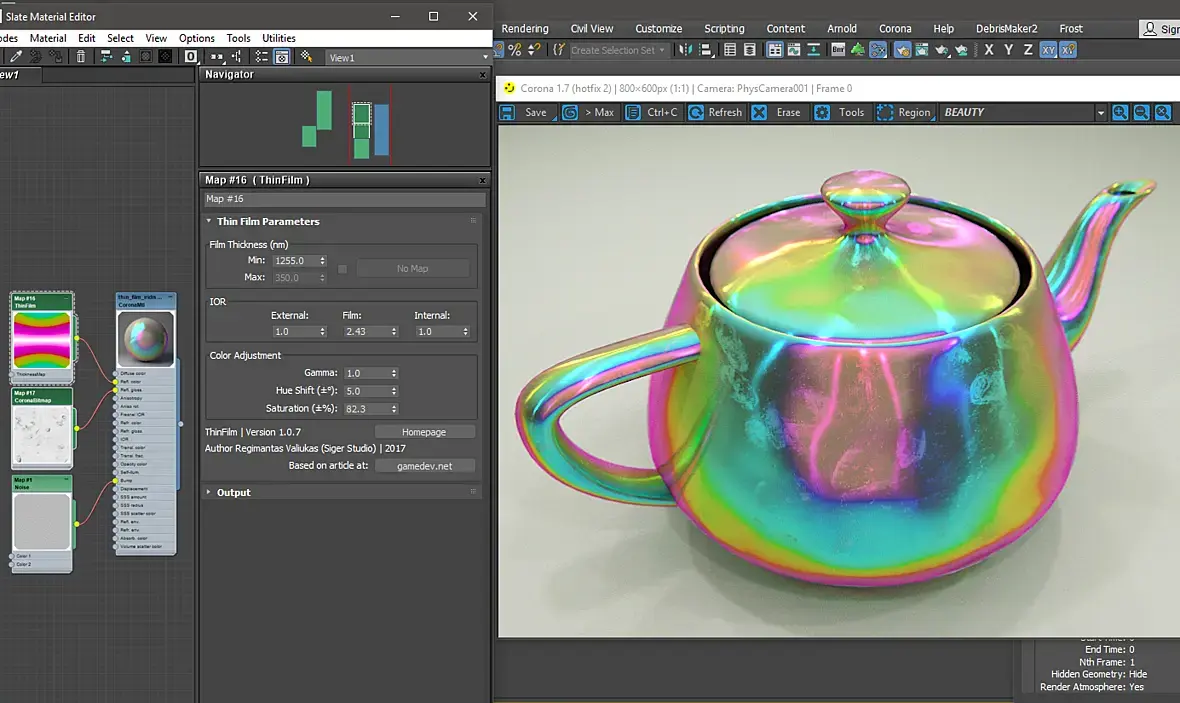
Task: Click the zoom in magnifier icon
Action: click(1120, 112)
